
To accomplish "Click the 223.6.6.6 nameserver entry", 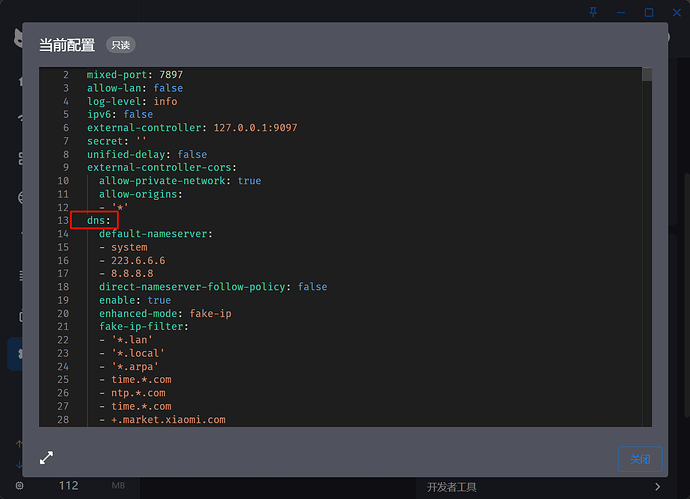I will 138,261.
